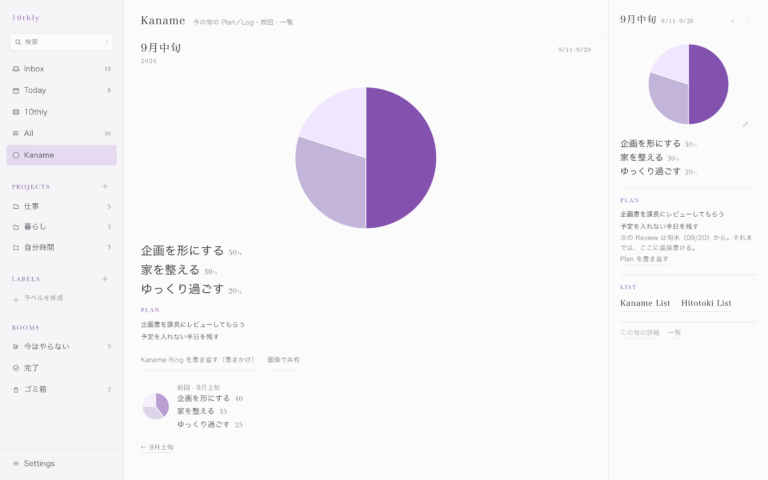Viewport: 768px width, 480px height.
Task: Open Settings at the sidebar bottom
Action: click(x=62, y=463)
